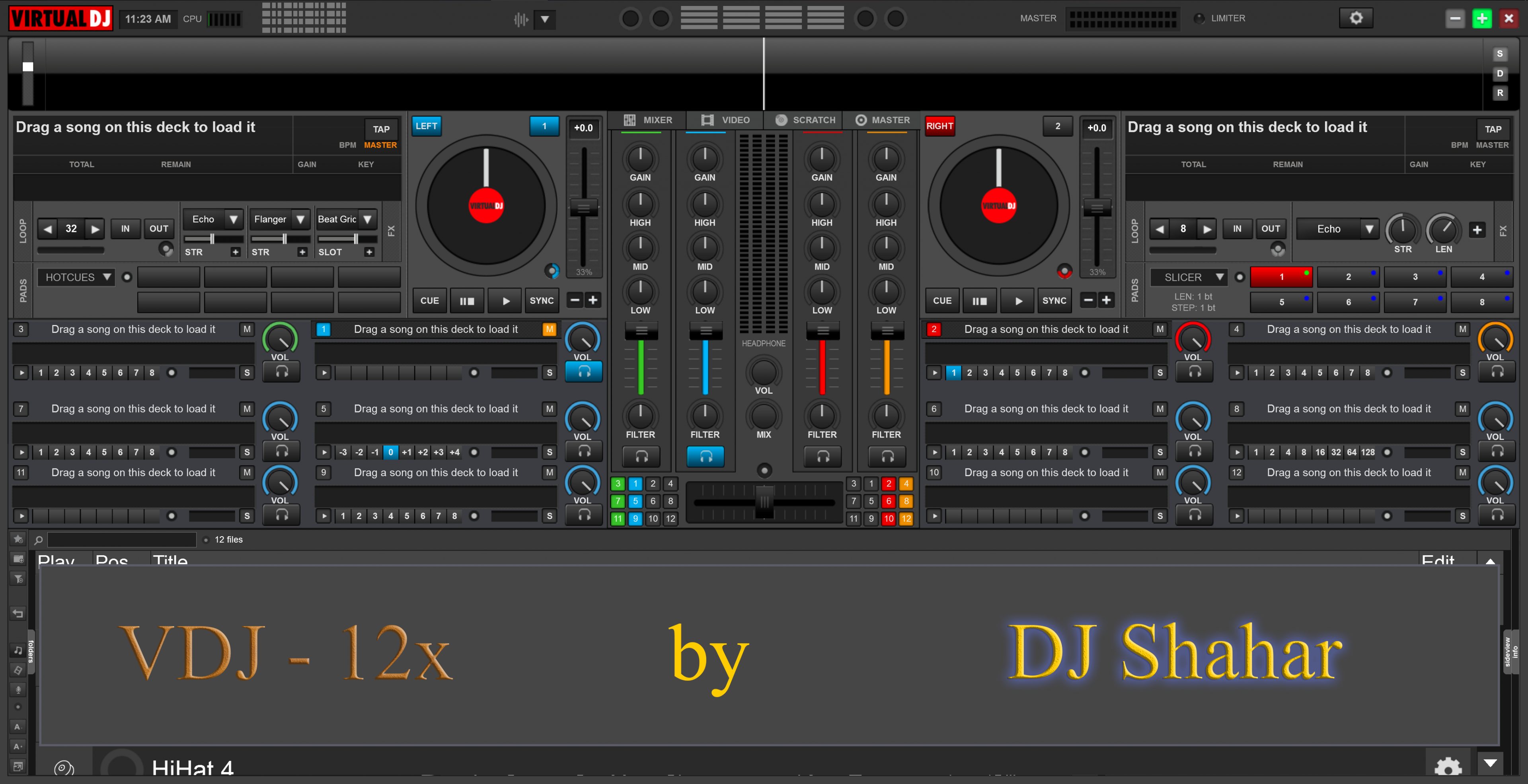Screen dimensions: 1528x784
Task: Assign deck 12 to right crossfader side
Action: 906,518
